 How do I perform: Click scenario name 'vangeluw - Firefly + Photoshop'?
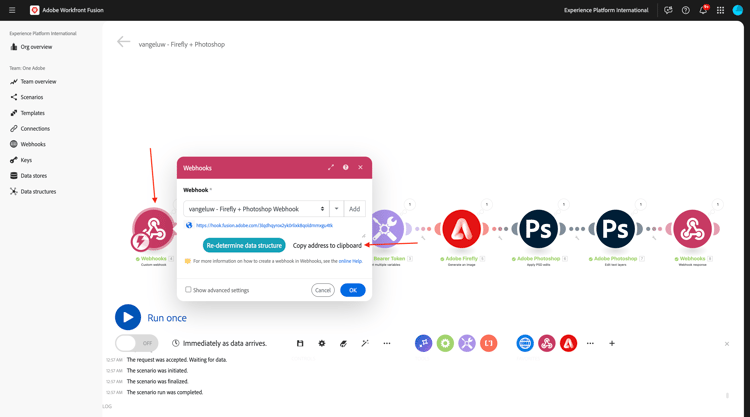click(x=181, y=44)
